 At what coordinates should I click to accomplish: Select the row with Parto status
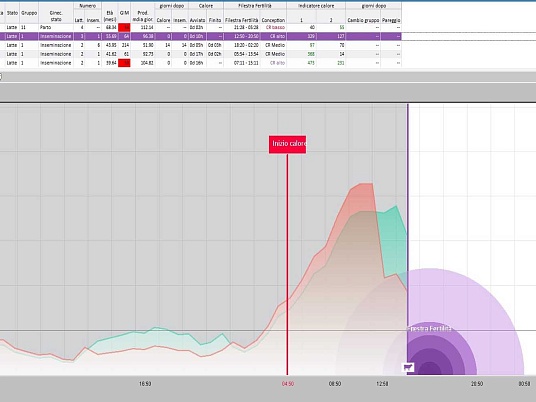pos(201,27)
